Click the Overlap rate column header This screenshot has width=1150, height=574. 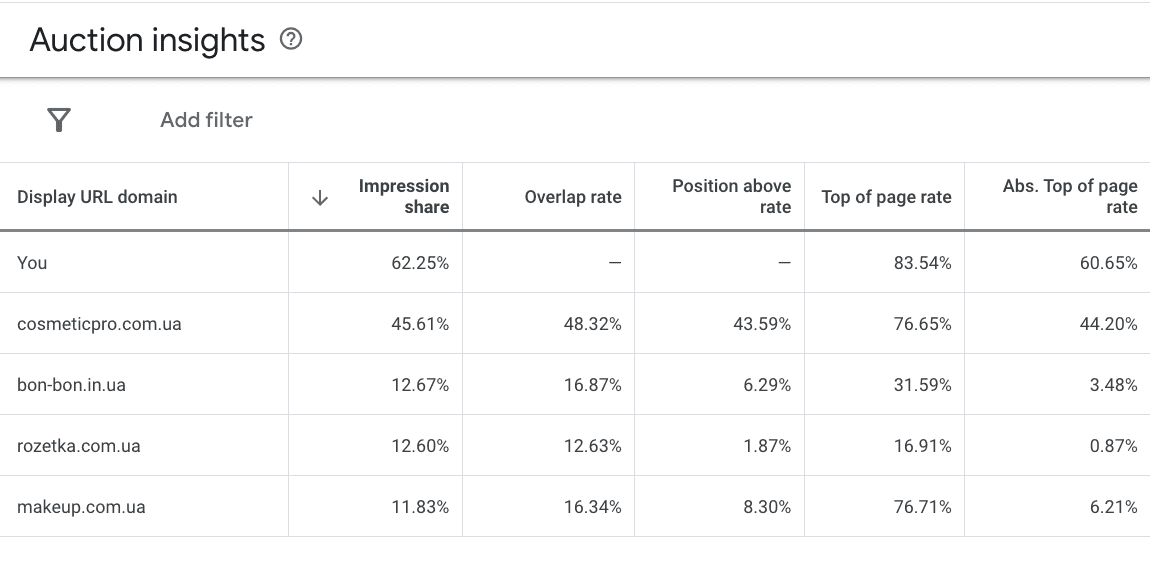pyautogui.click(x=572, y=197)
